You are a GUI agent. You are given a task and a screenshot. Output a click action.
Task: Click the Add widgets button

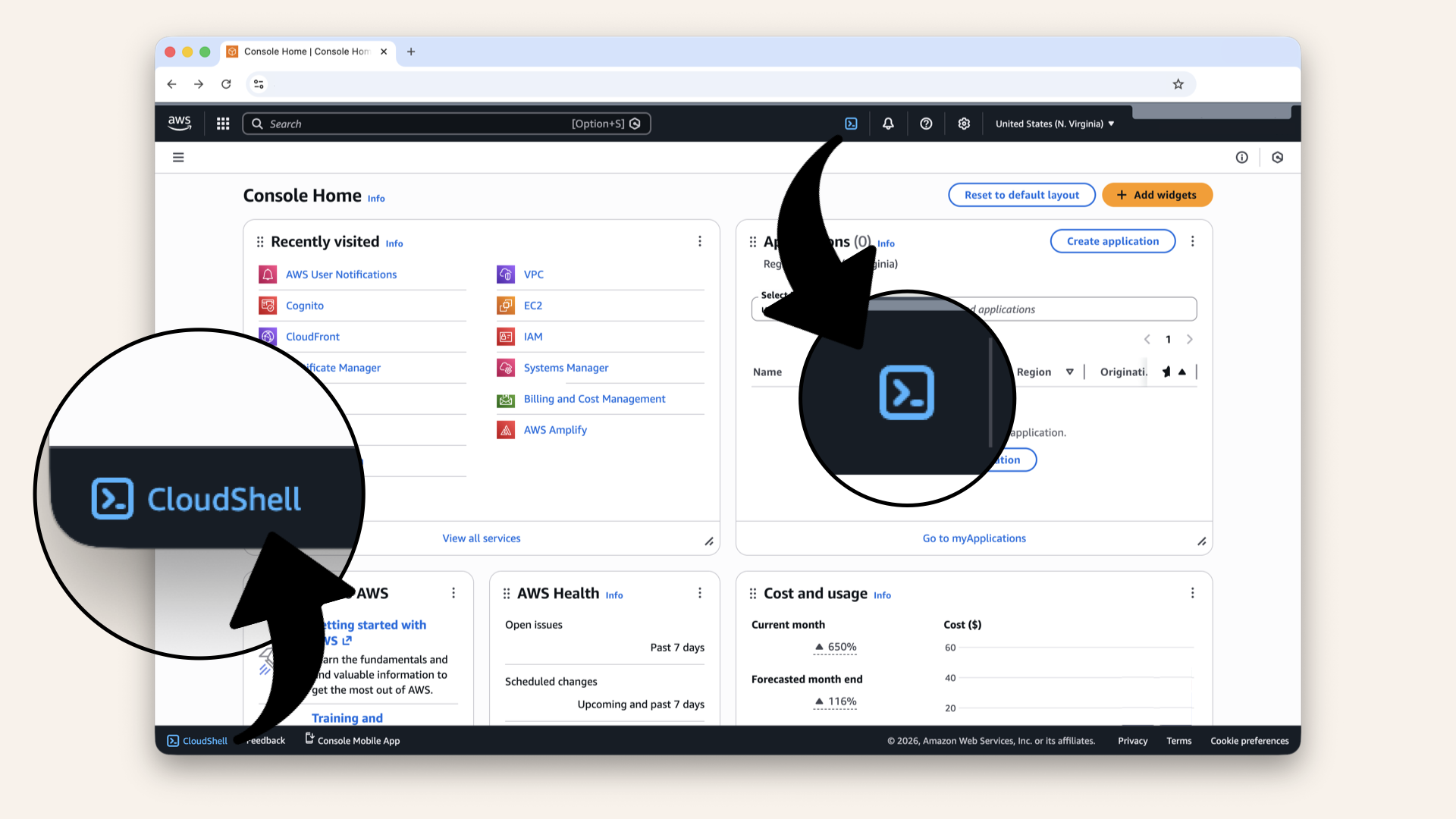1156,195
